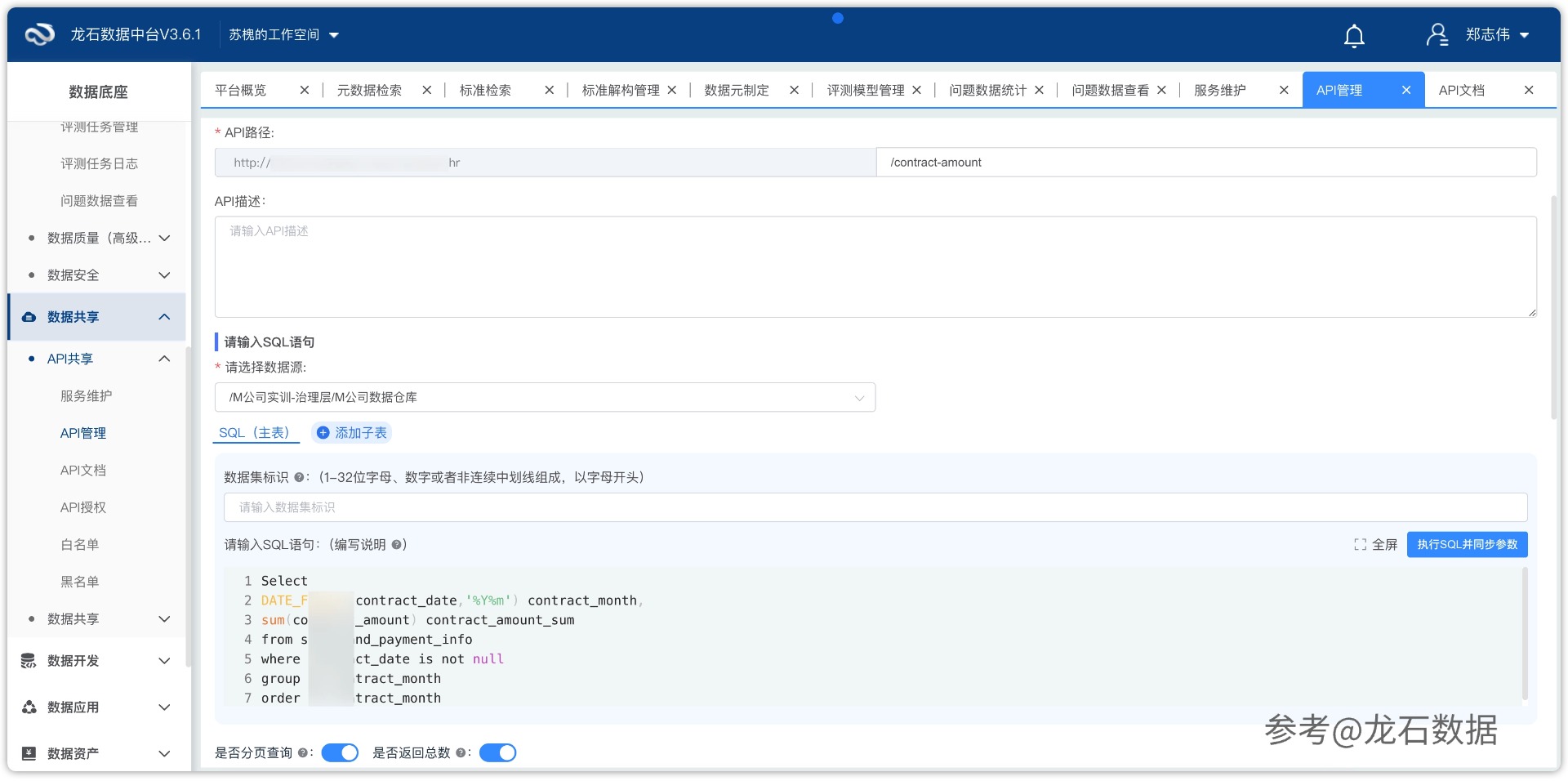Click the plus icon beside 添加子表

(x=323, y=433)
